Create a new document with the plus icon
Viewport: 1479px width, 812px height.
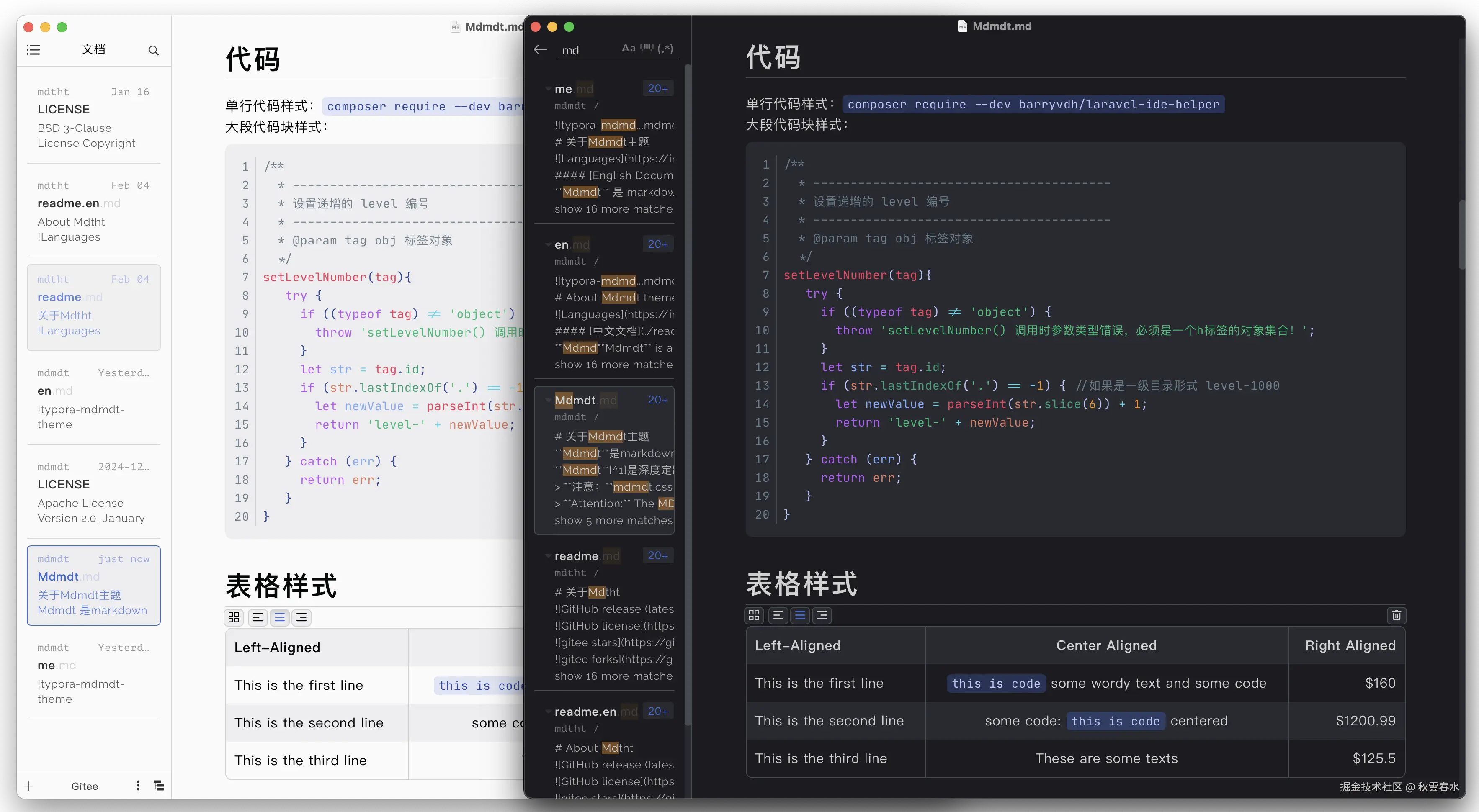[x=28, y=786]
